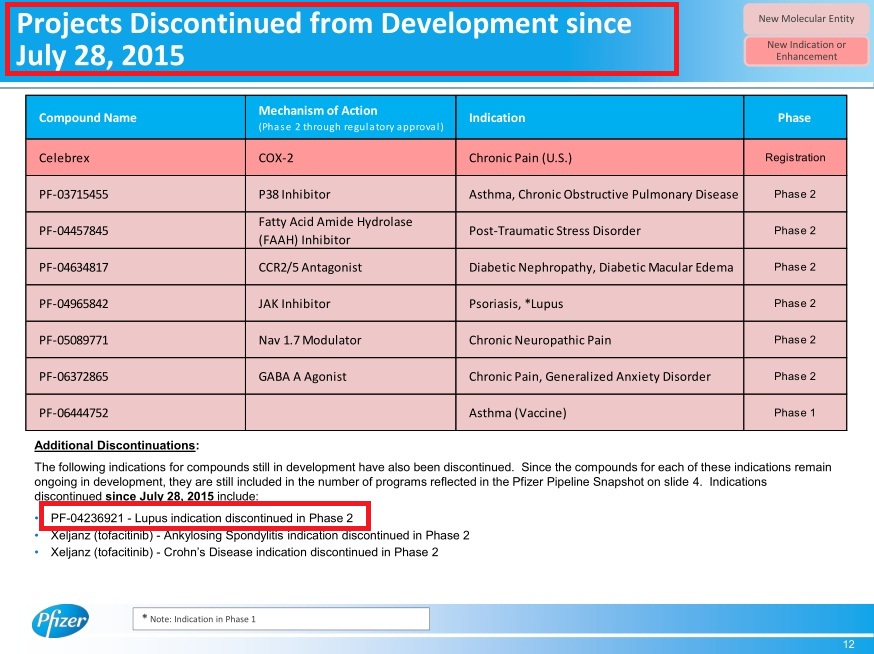Click the 'Compound Name' column header

click(135, 118)
